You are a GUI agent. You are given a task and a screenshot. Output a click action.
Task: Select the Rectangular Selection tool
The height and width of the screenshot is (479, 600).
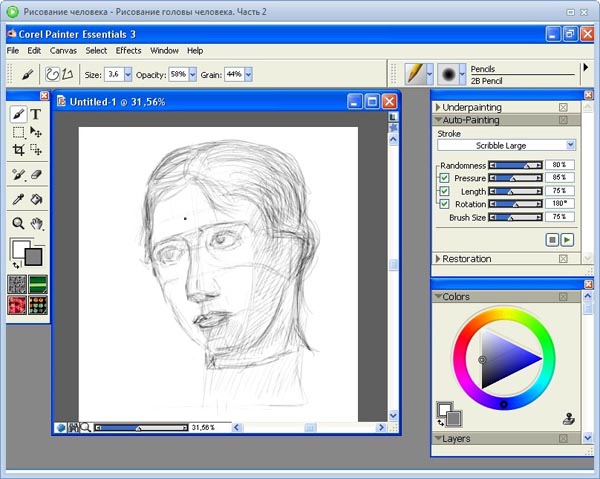(18, 132)
